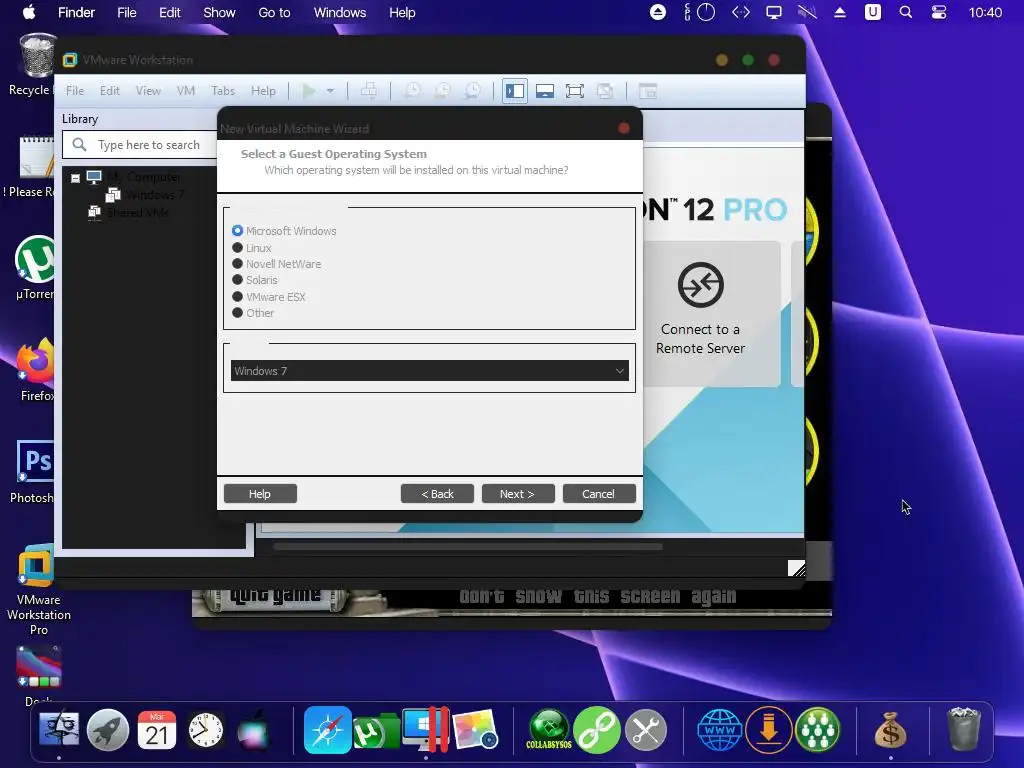Open the Collabsysos dock icon

coord(549,729)
